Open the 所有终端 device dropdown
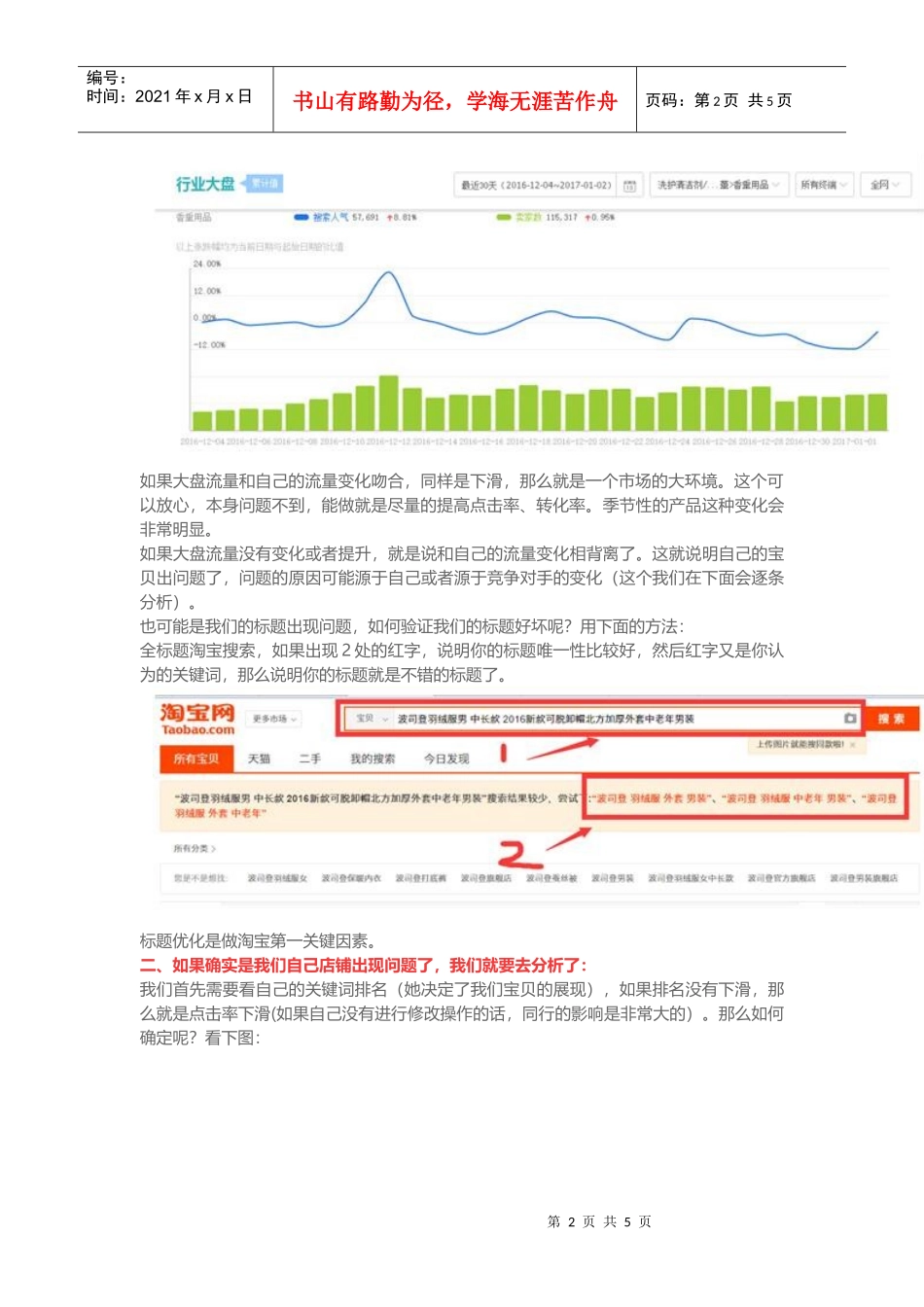924x1307 pixels. click(824, 185)
